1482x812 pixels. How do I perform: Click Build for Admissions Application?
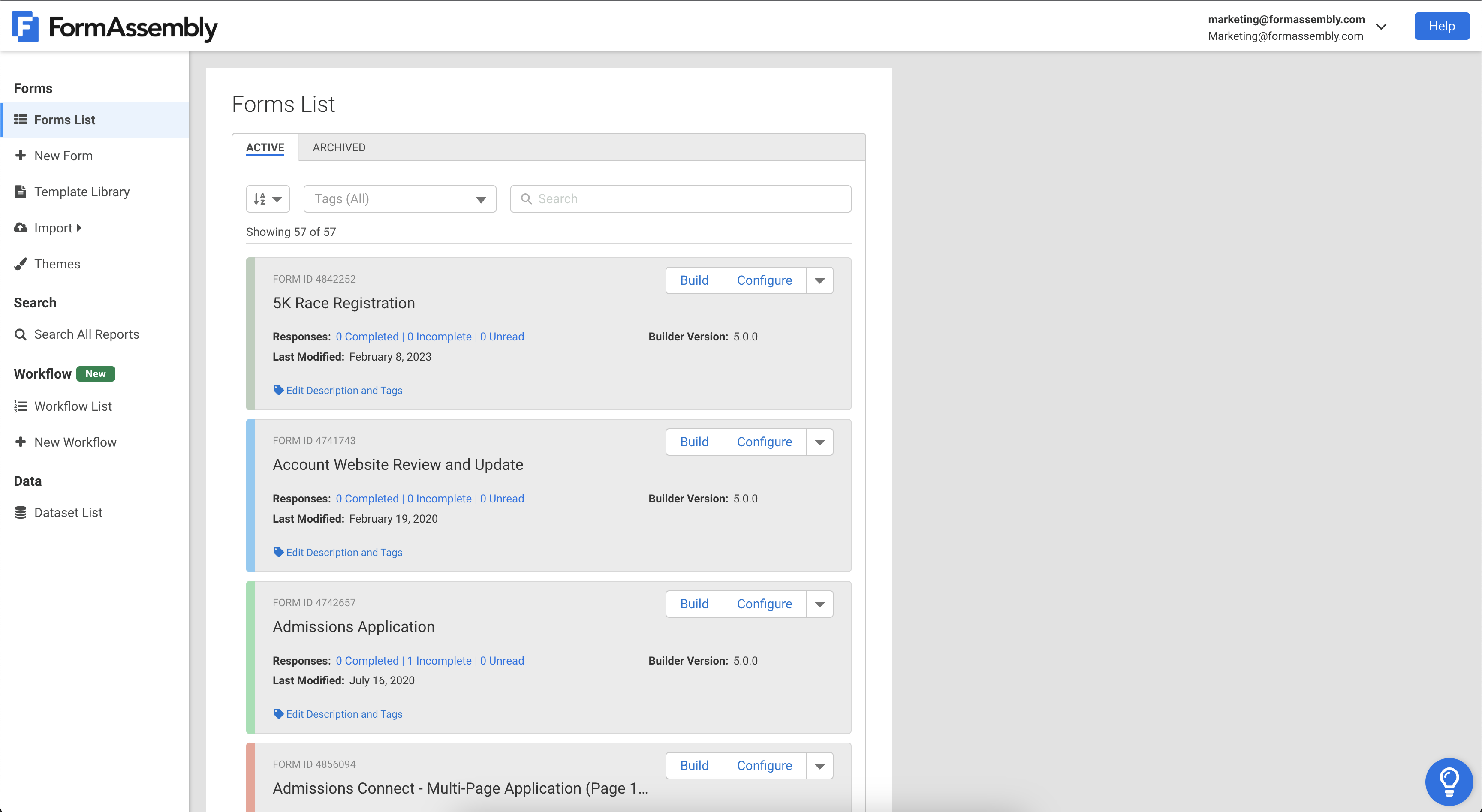(694, 604)
